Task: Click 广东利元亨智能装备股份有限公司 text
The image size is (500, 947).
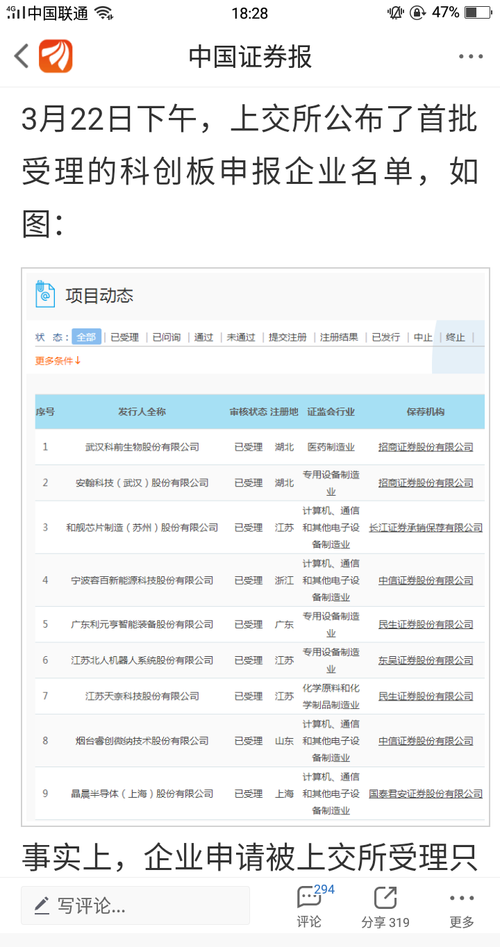Action: 142,624
